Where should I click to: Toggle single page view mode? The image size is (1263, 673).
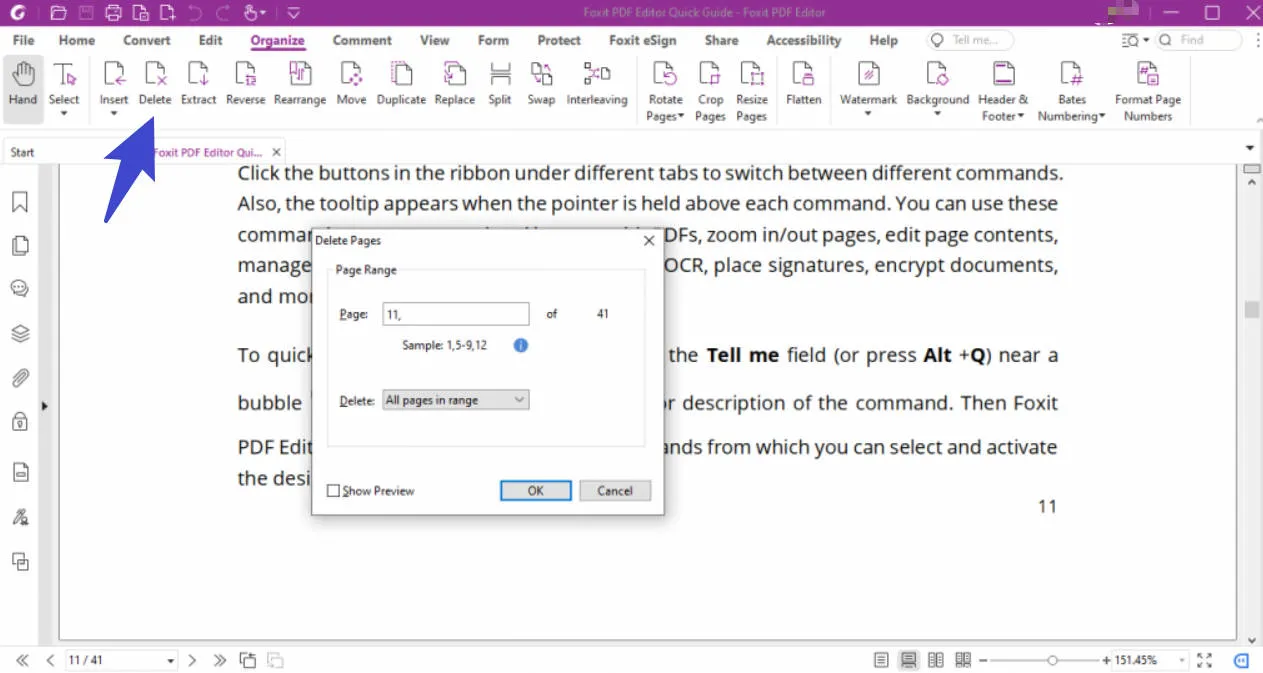click(x=879, y=659)
